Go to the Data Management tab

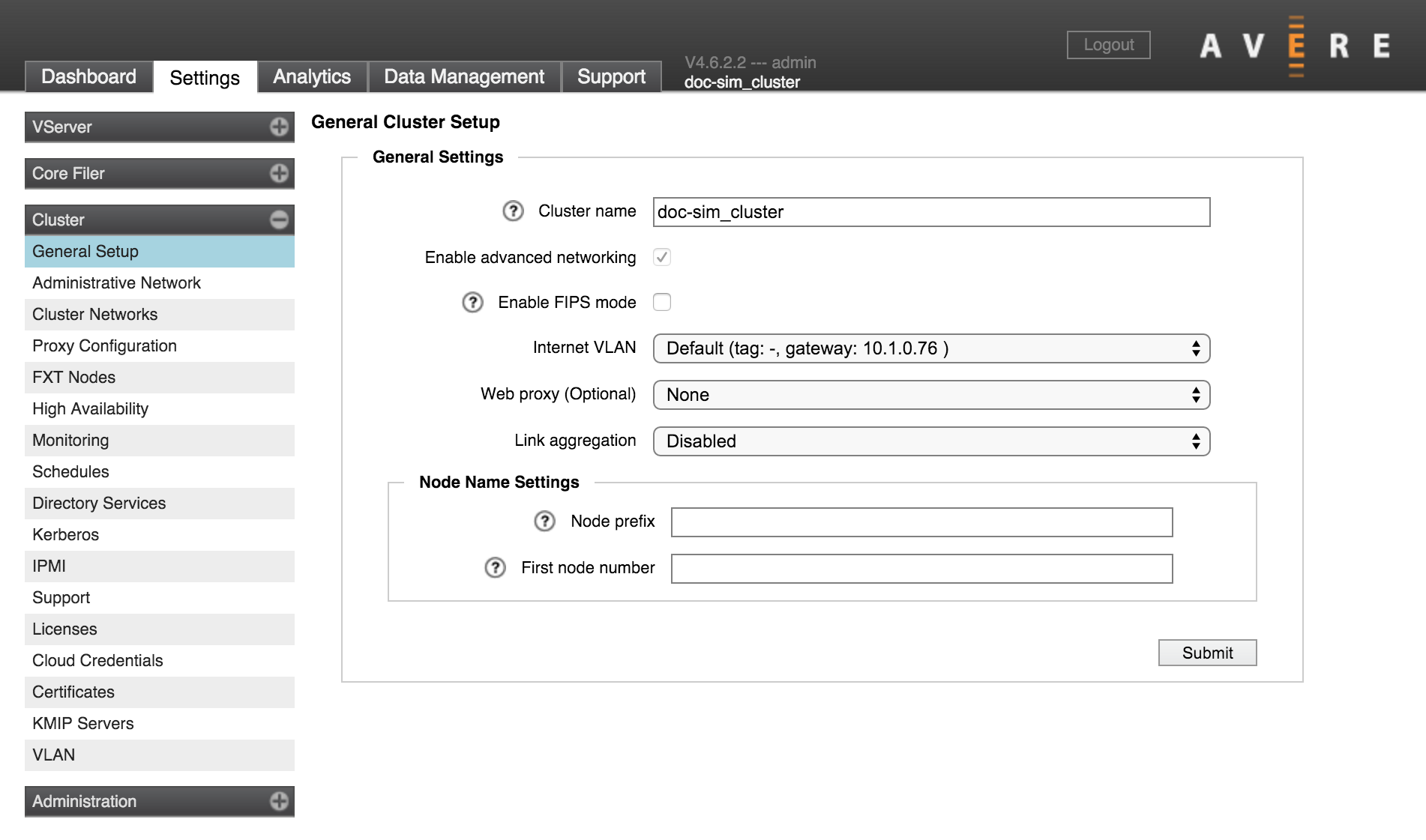coord(464,77)
